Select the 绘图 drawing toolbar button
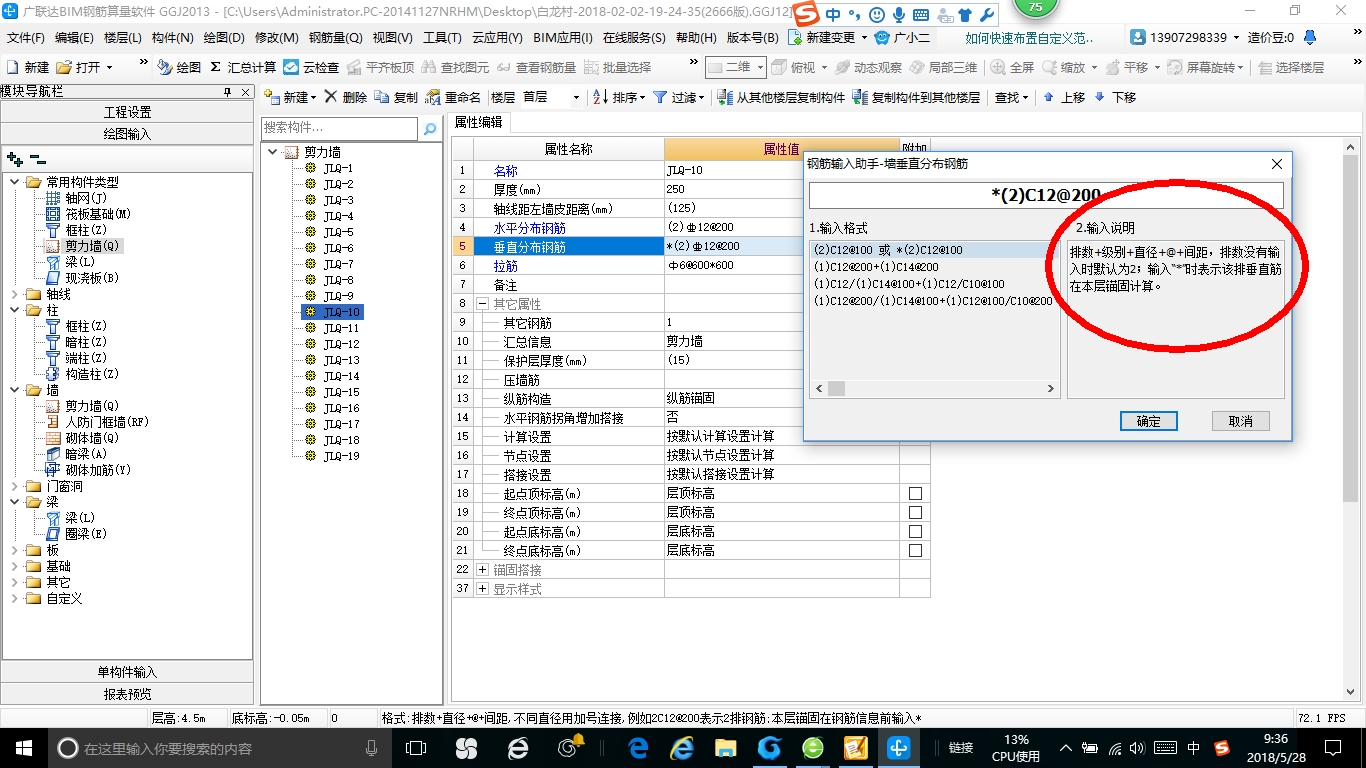The width and height of the screenshot is (1366, 768). (x=180, y=67)
